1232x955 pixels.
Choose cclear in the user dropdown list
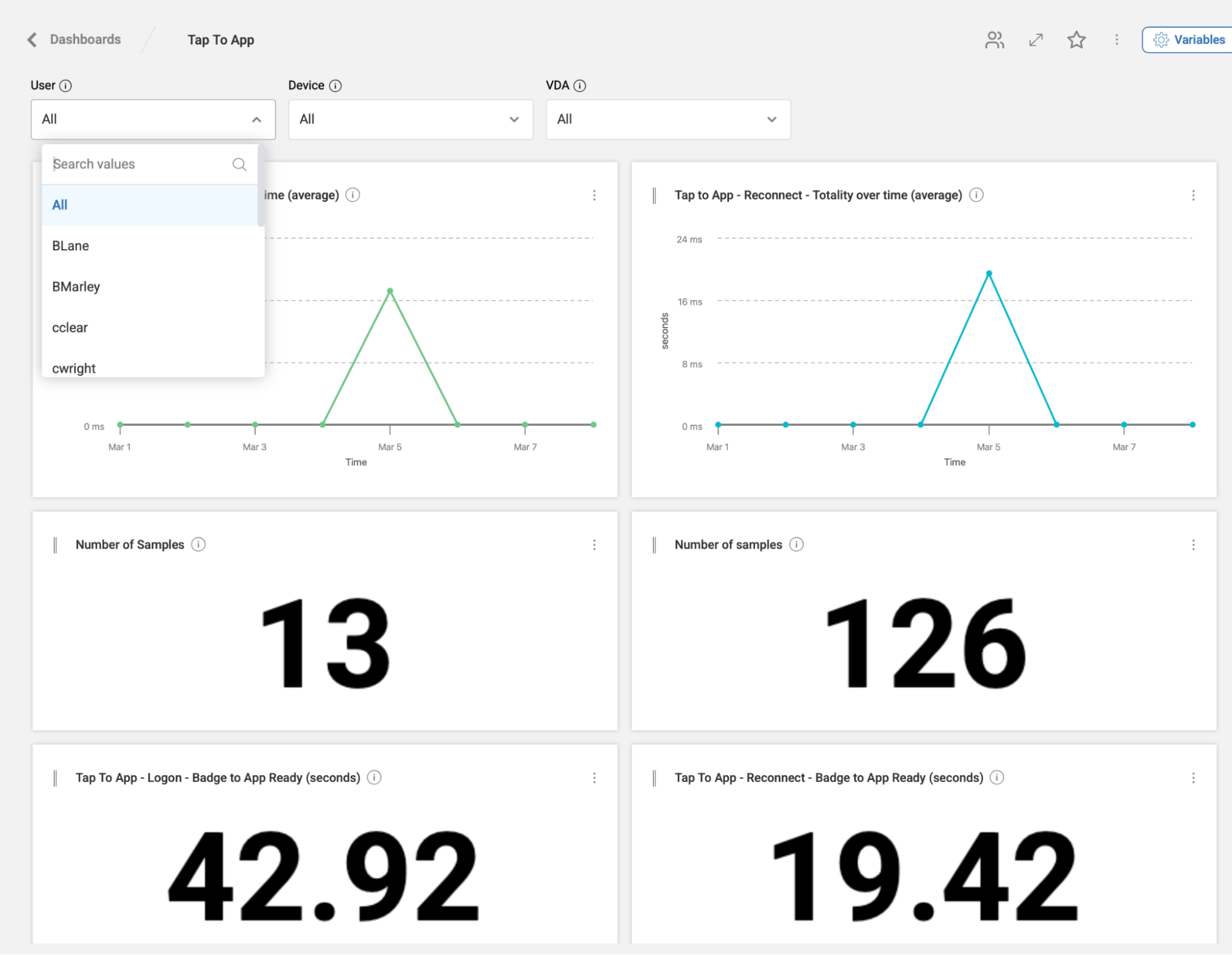pyautogui.click(x=70, y=328)
